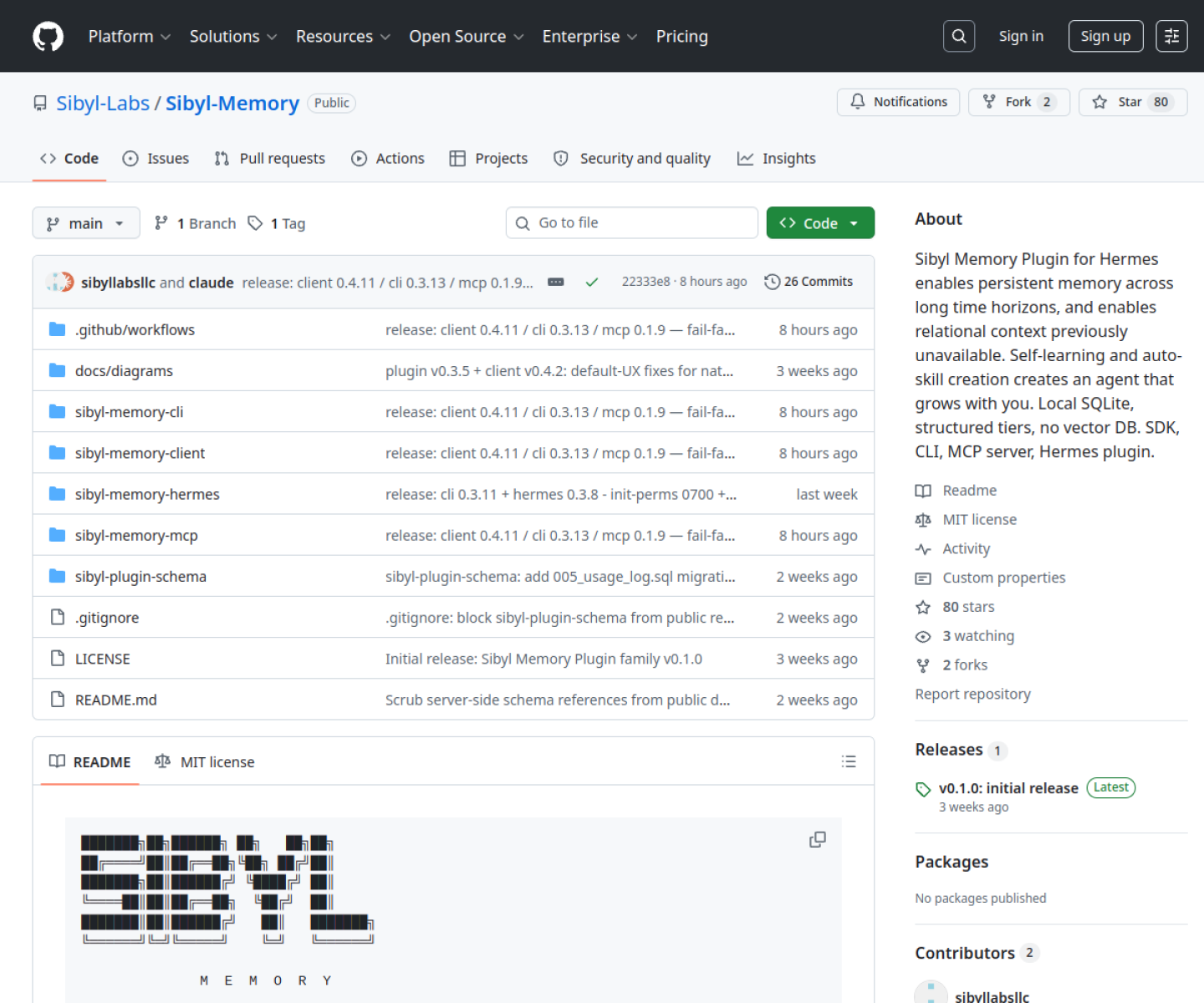Click the fork icon in Fork button

click(989, 101)
